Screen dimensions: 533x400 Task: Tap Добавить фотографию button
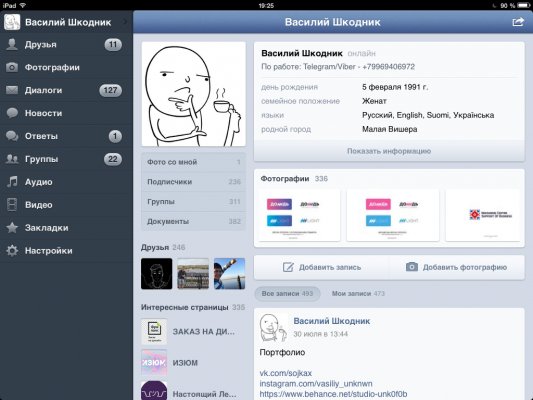457,267
